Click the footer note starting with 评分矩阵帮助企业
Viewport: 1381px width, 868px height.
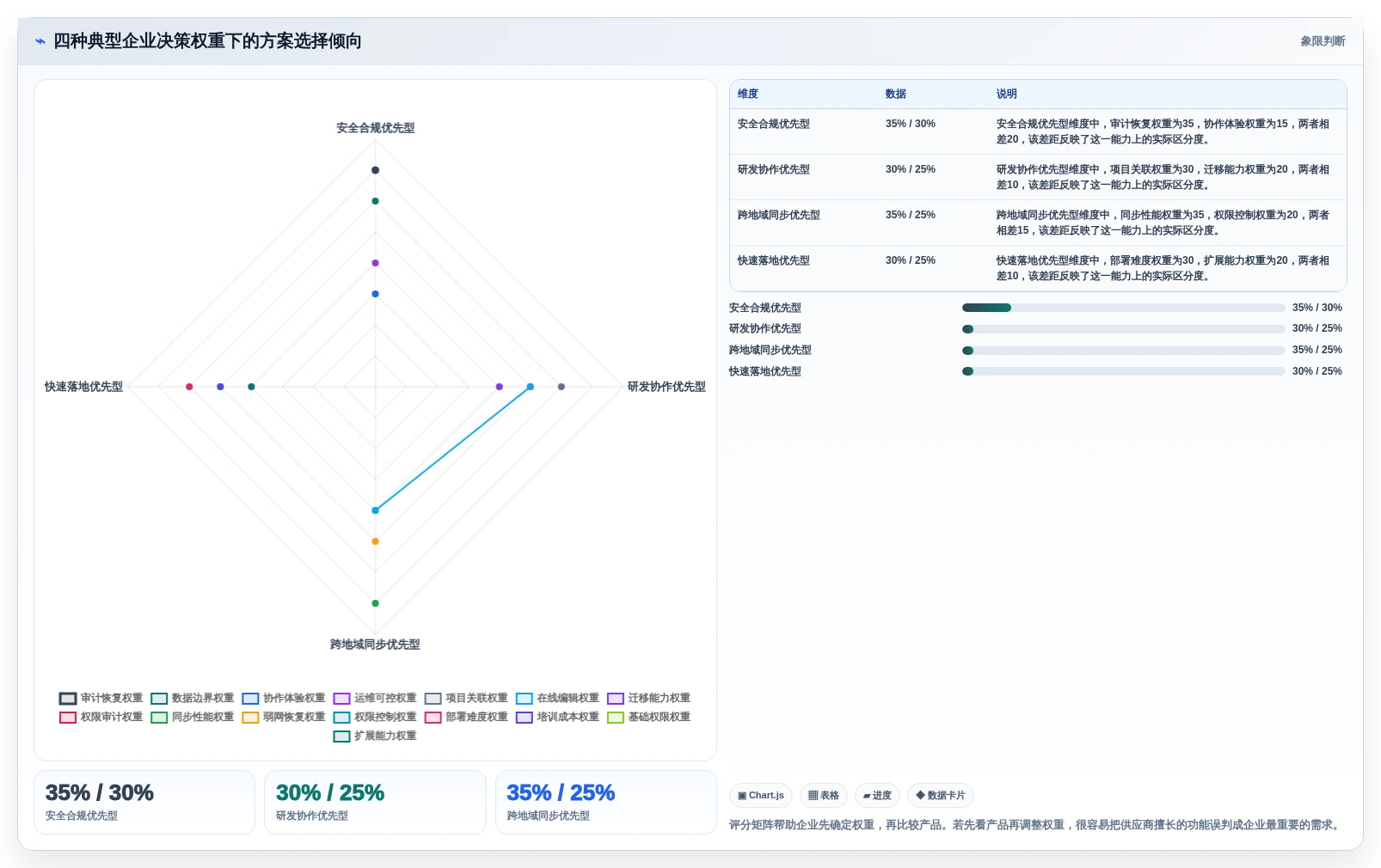[x=1036, y=825]
